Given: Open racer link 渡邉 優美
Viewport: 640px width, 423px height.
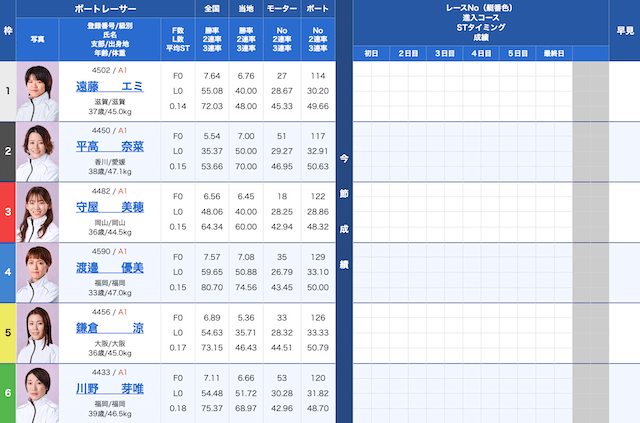Looking at the screenshot, I should click(x=109, y=267).
